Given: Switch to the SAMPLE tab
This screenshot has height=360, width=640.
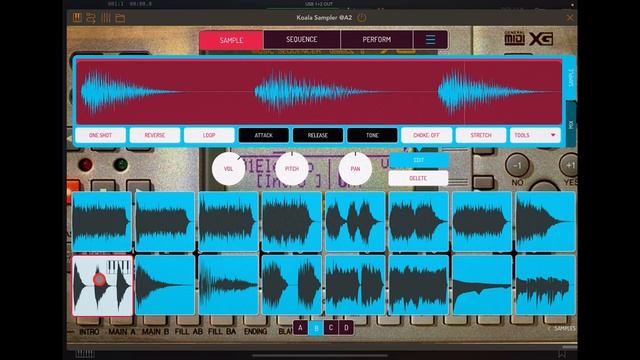Looking at the screenshot, I should point(231,40).
